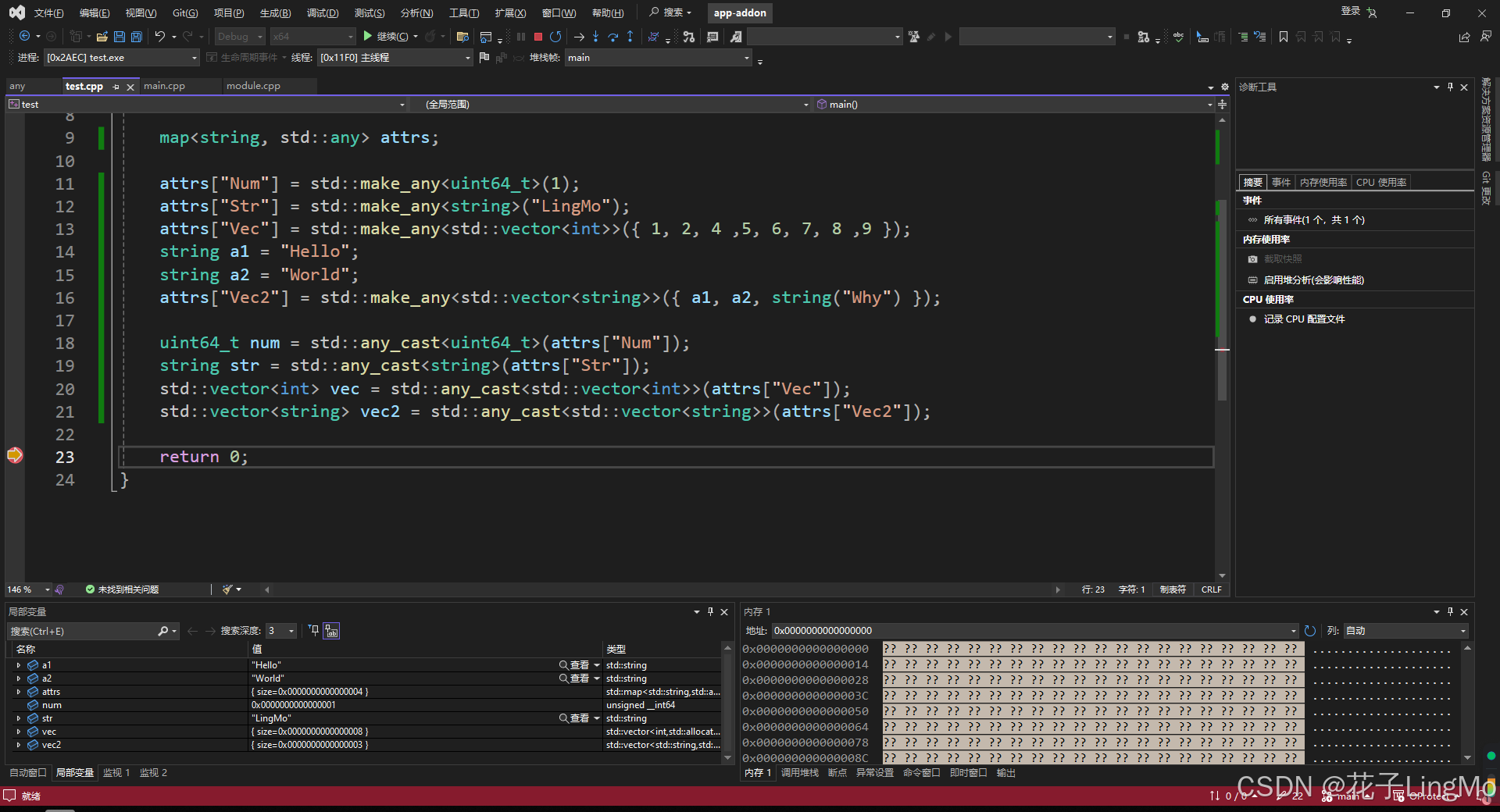Click the flag threads icon near thread dropdown
The height and width of the screenshot is (812, 1500).
coord(484,57)
